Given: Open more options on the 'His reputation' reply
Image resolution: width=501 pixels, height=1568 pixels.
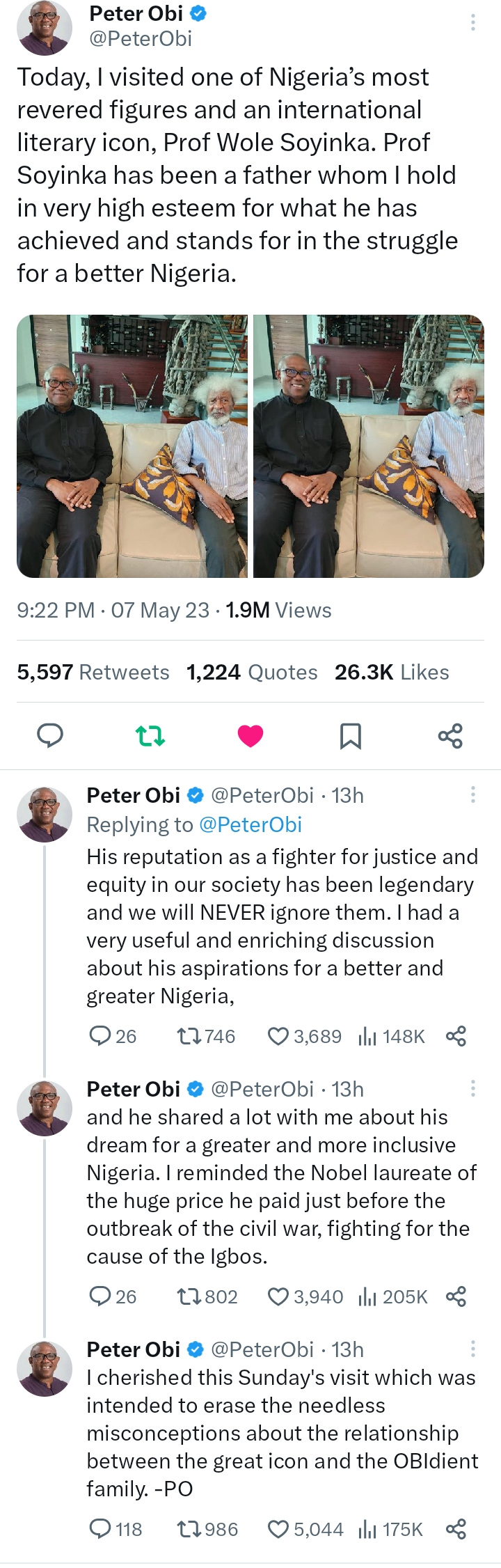Looking at the screenshot, I should 473,794.
